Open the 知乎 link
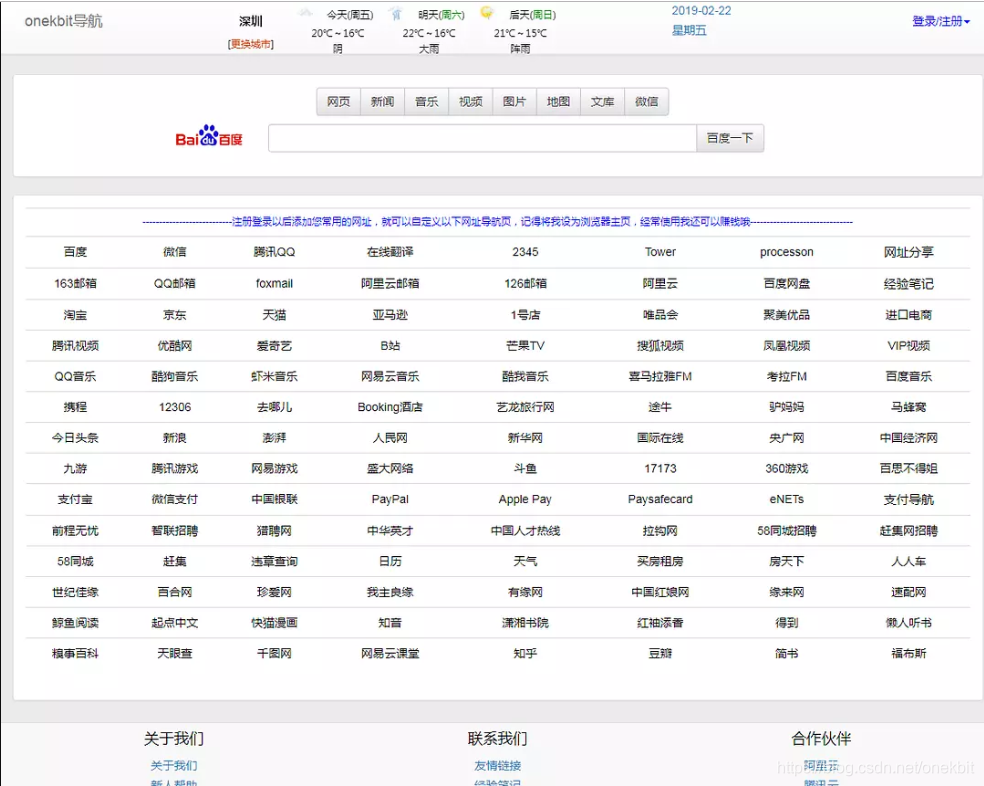984x786 pixels. click(525, 654)
